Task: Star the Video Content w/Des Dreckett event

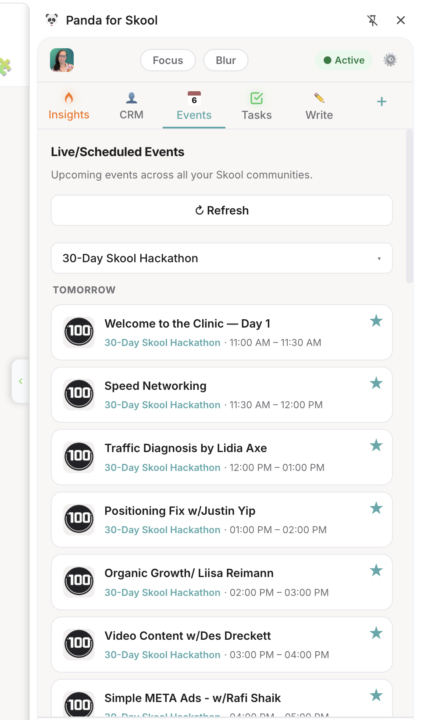Action: (376, 633)
